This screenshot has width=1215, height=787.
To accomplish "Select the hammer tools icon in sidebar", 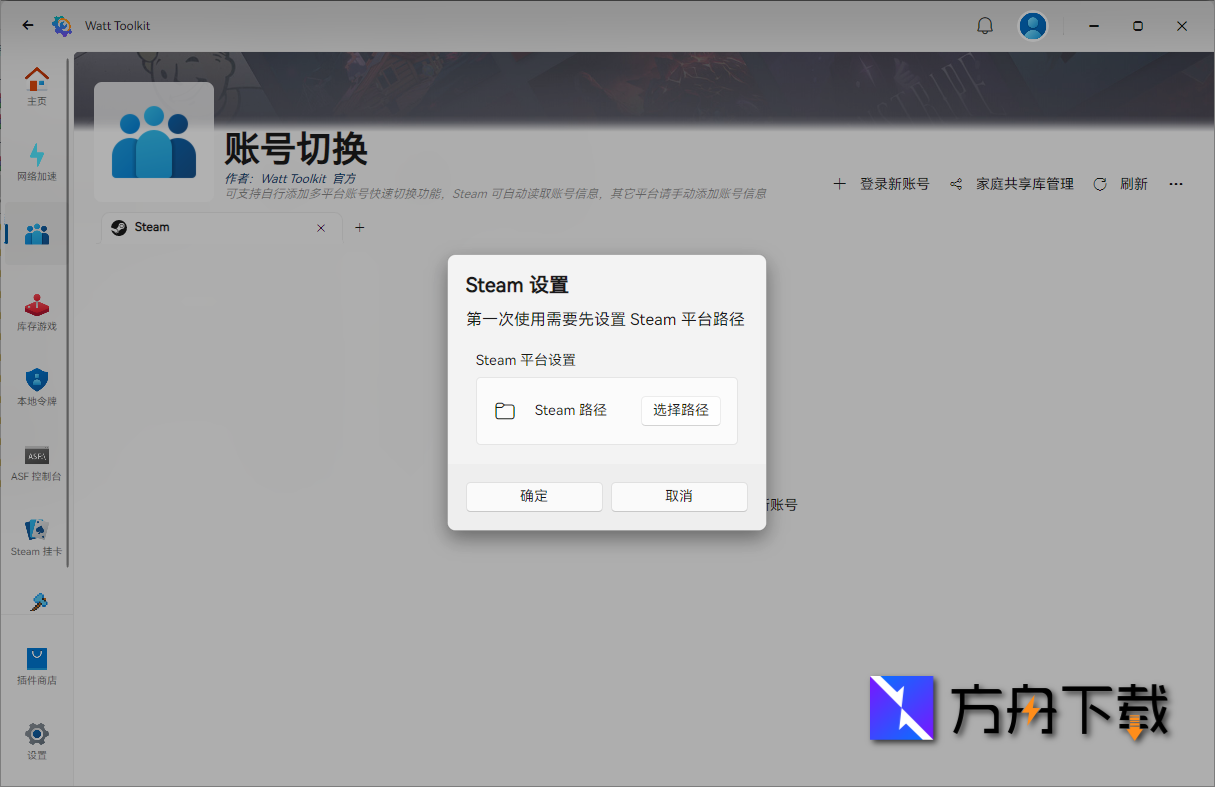I will [37, 601].
